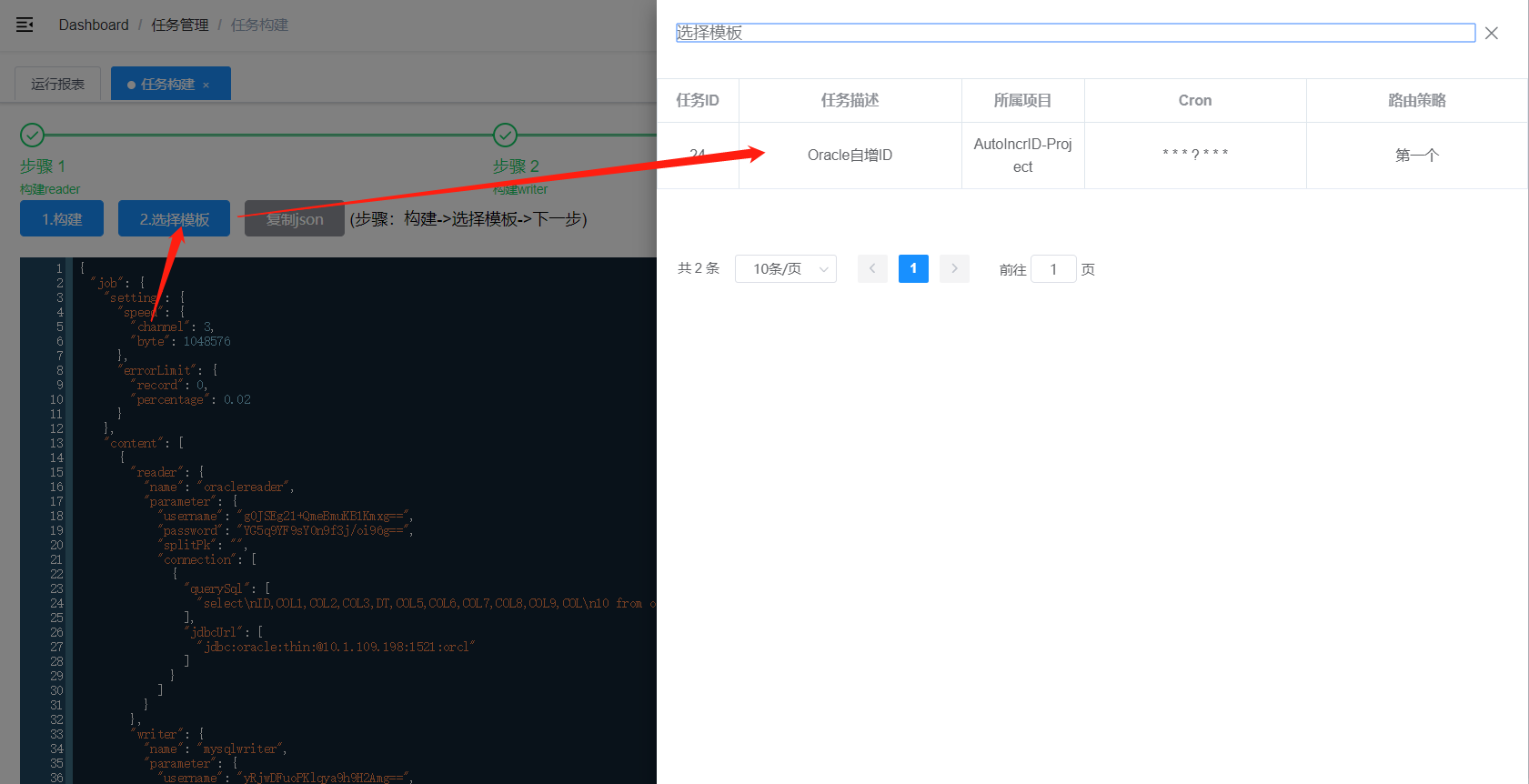This screenshot has width=1529, height=784.
Task: Switch to the 运行报表 tab
Action: 57,84
